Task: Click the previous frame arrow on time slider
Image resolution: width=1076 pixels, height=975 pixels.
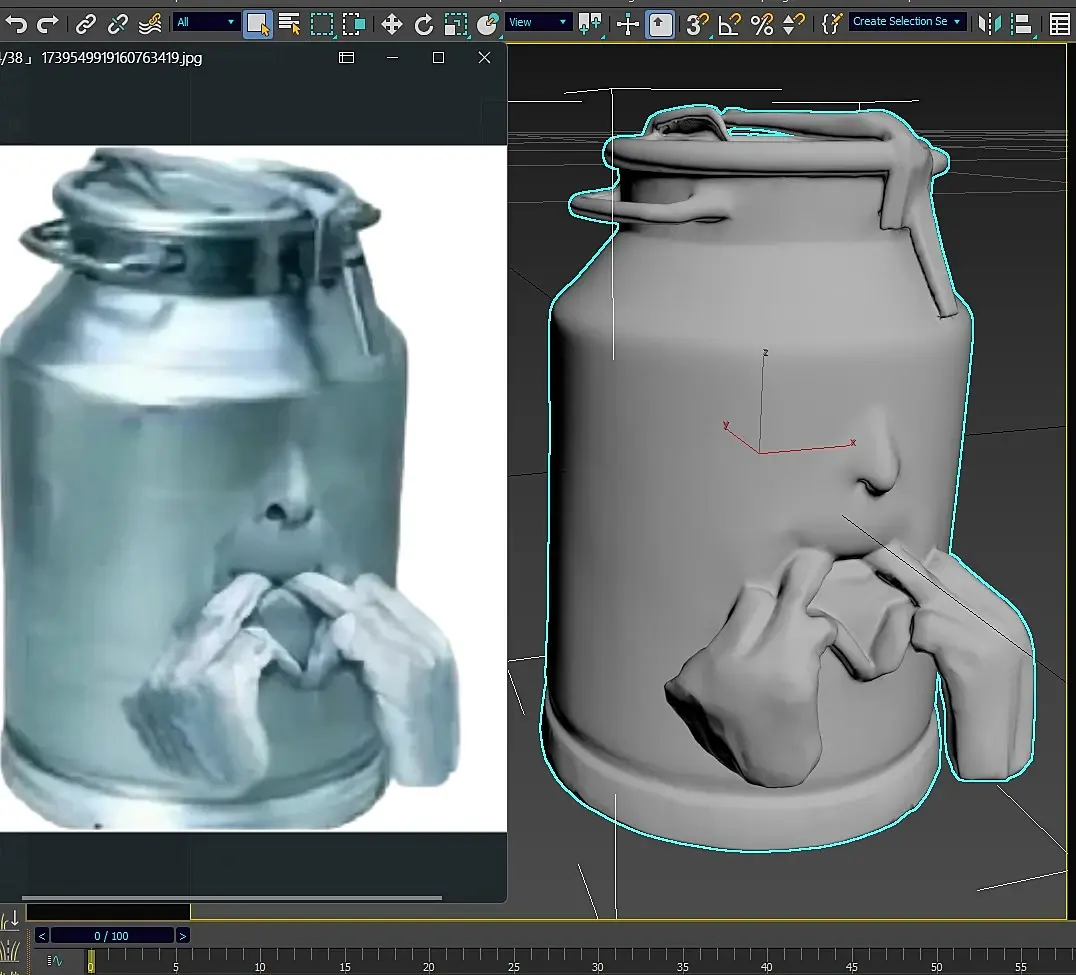Action: tap(41, 936)
